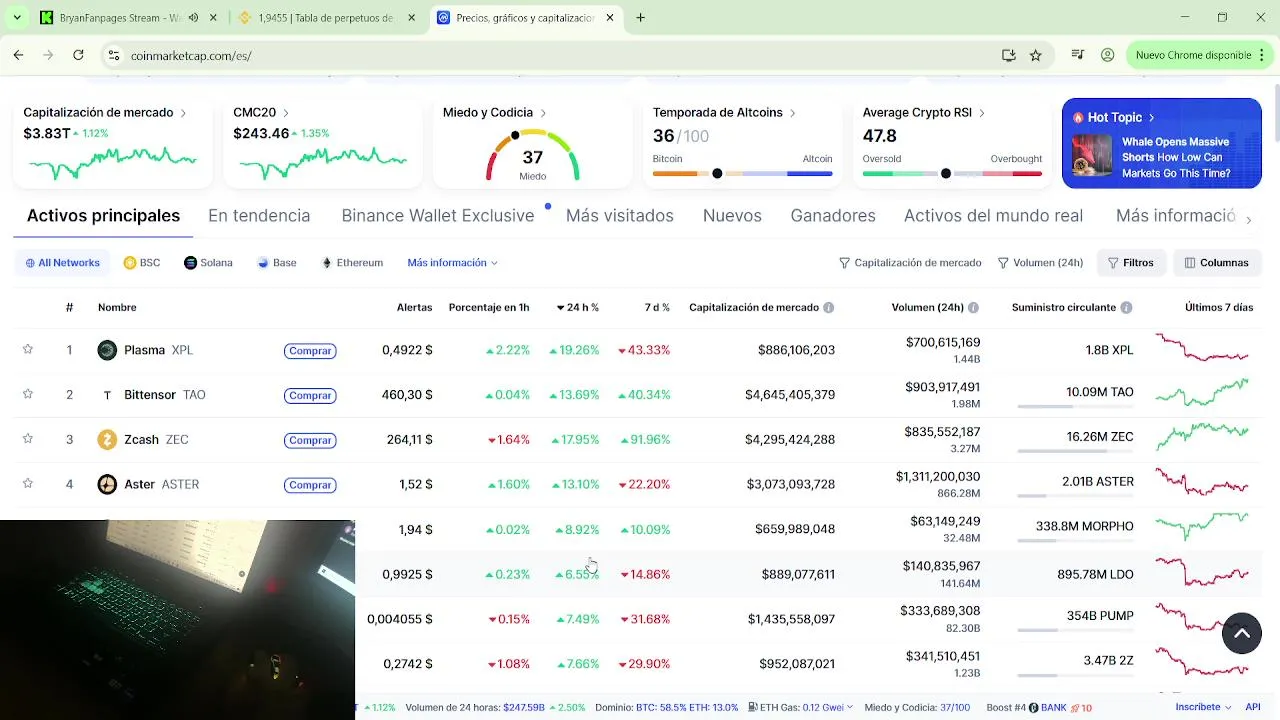Open Capitalización de mercado filter
Screen dimensions: 1280x720
[x=910, y=263]
